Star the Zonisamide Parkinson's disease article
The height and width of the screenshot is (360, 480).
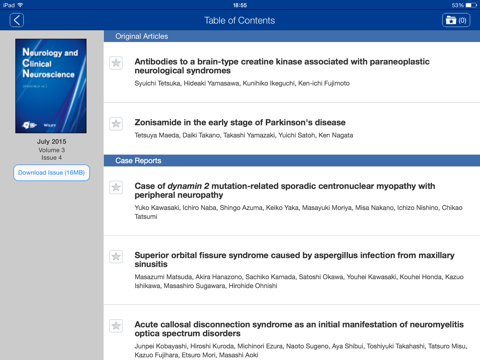click(x=116, y=124)
